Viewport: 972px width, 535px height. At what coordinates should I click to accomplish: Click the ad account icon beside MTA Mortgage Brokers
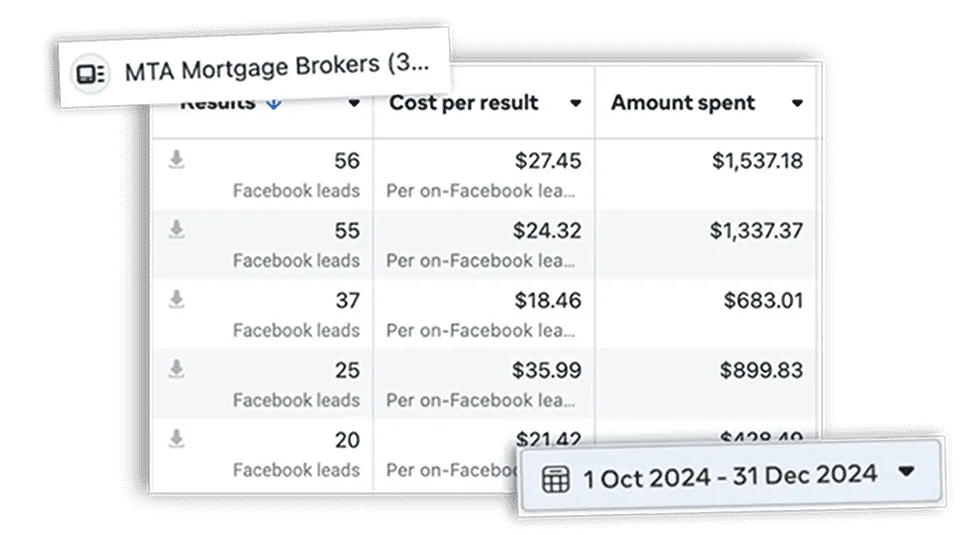91,74
